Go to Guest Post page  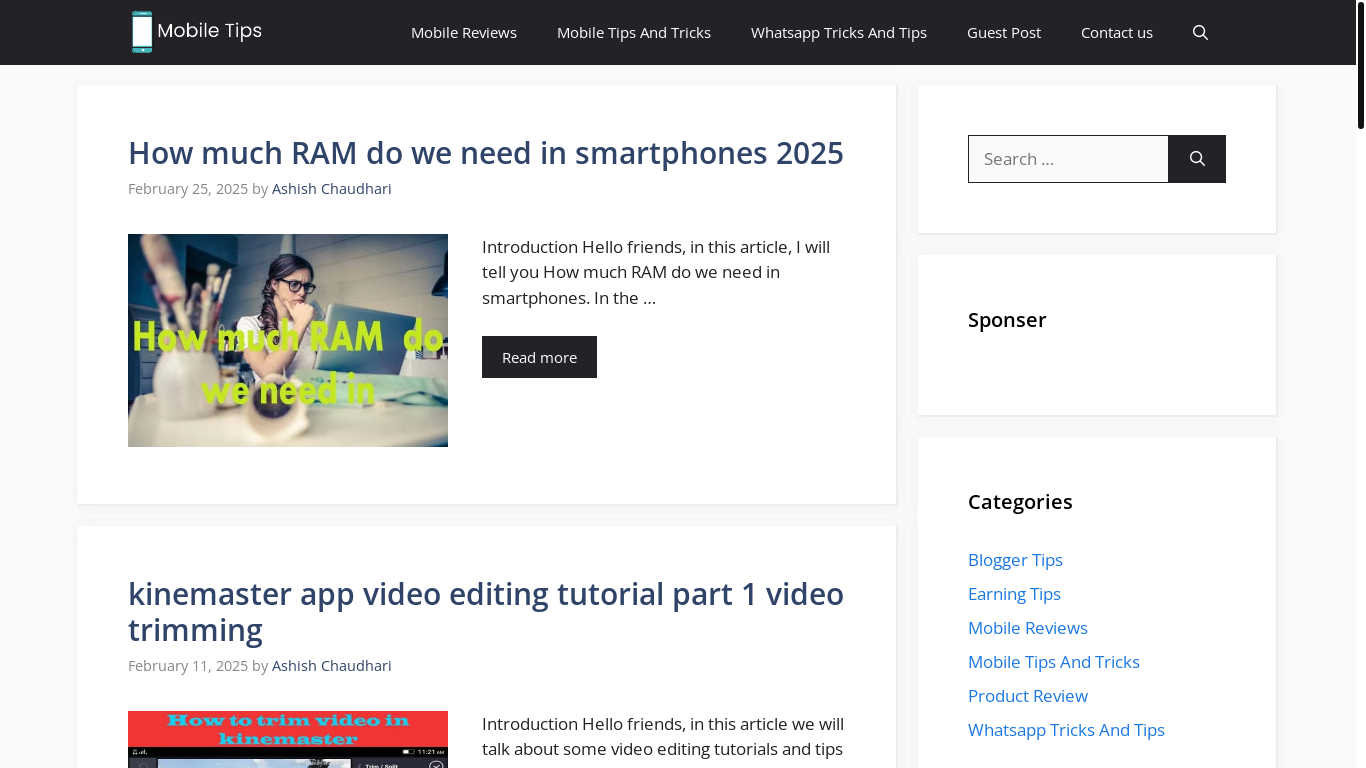(x=1004, y=33)
